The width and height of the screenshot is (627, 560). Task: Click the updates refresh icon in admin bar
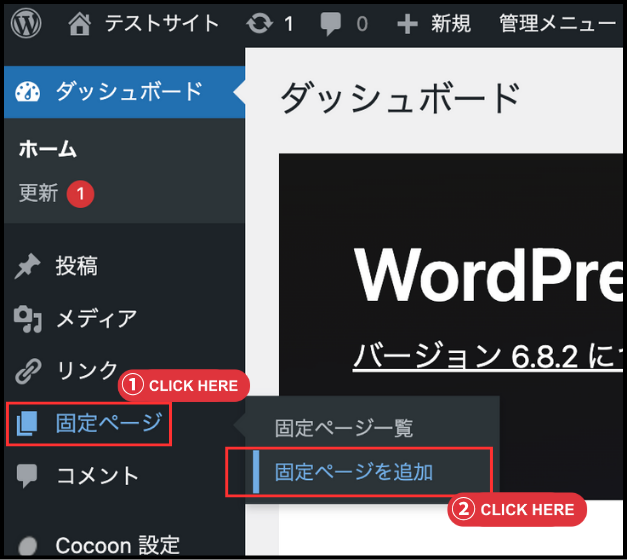[x=260, y=24]
